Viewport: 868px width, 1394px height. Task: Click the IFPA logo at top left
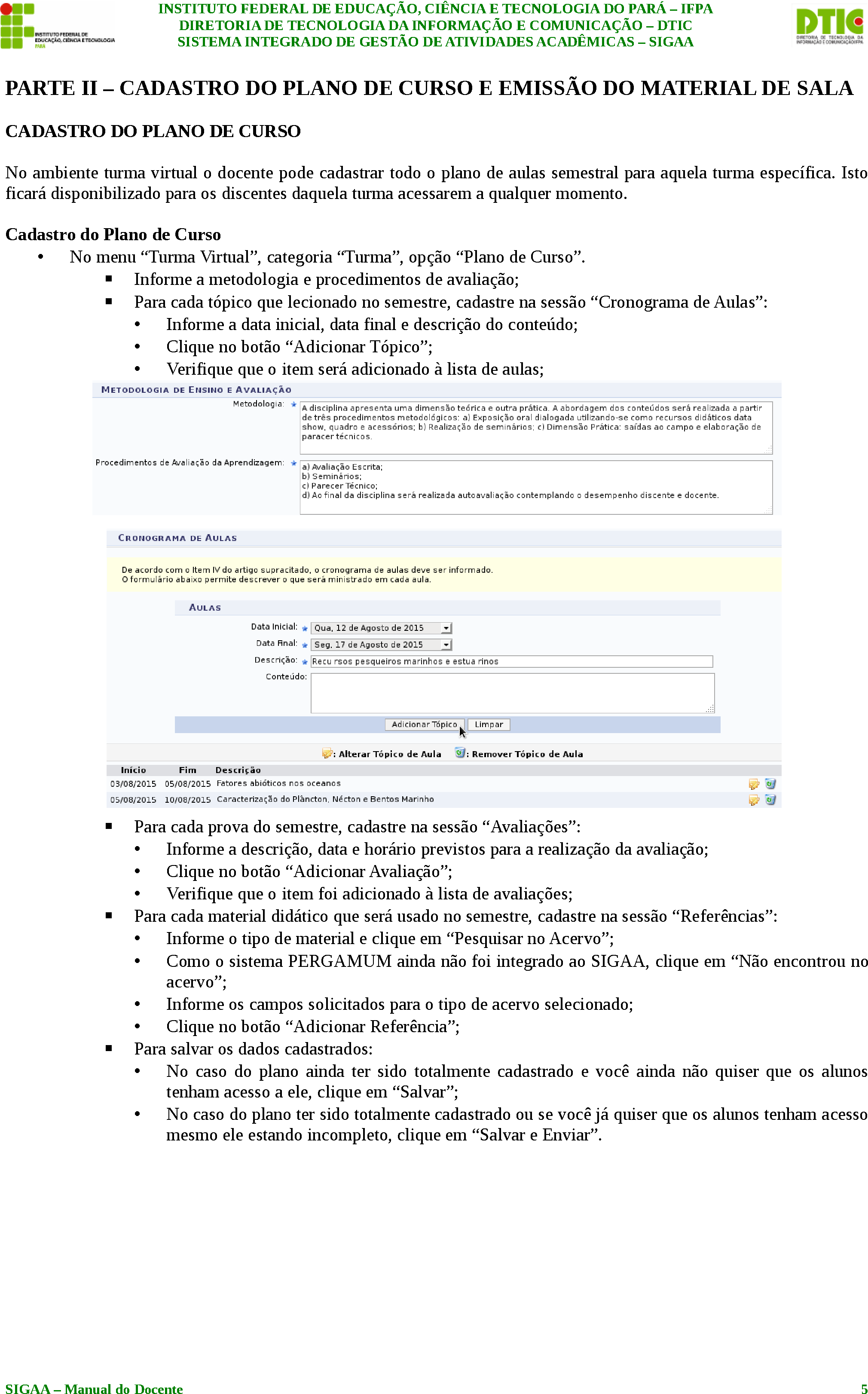(x=58, y=26)
